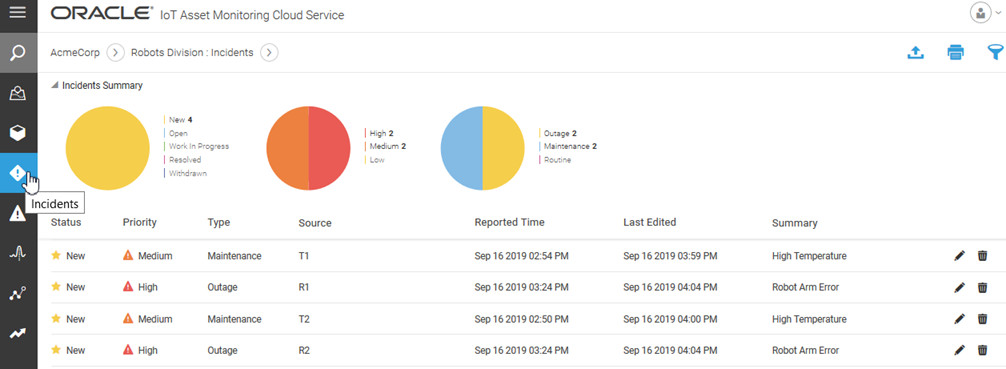Viewport: 1006px width, 369px height.
Task: Edit the T1 High Temperature incident
Action: [959, 256]
